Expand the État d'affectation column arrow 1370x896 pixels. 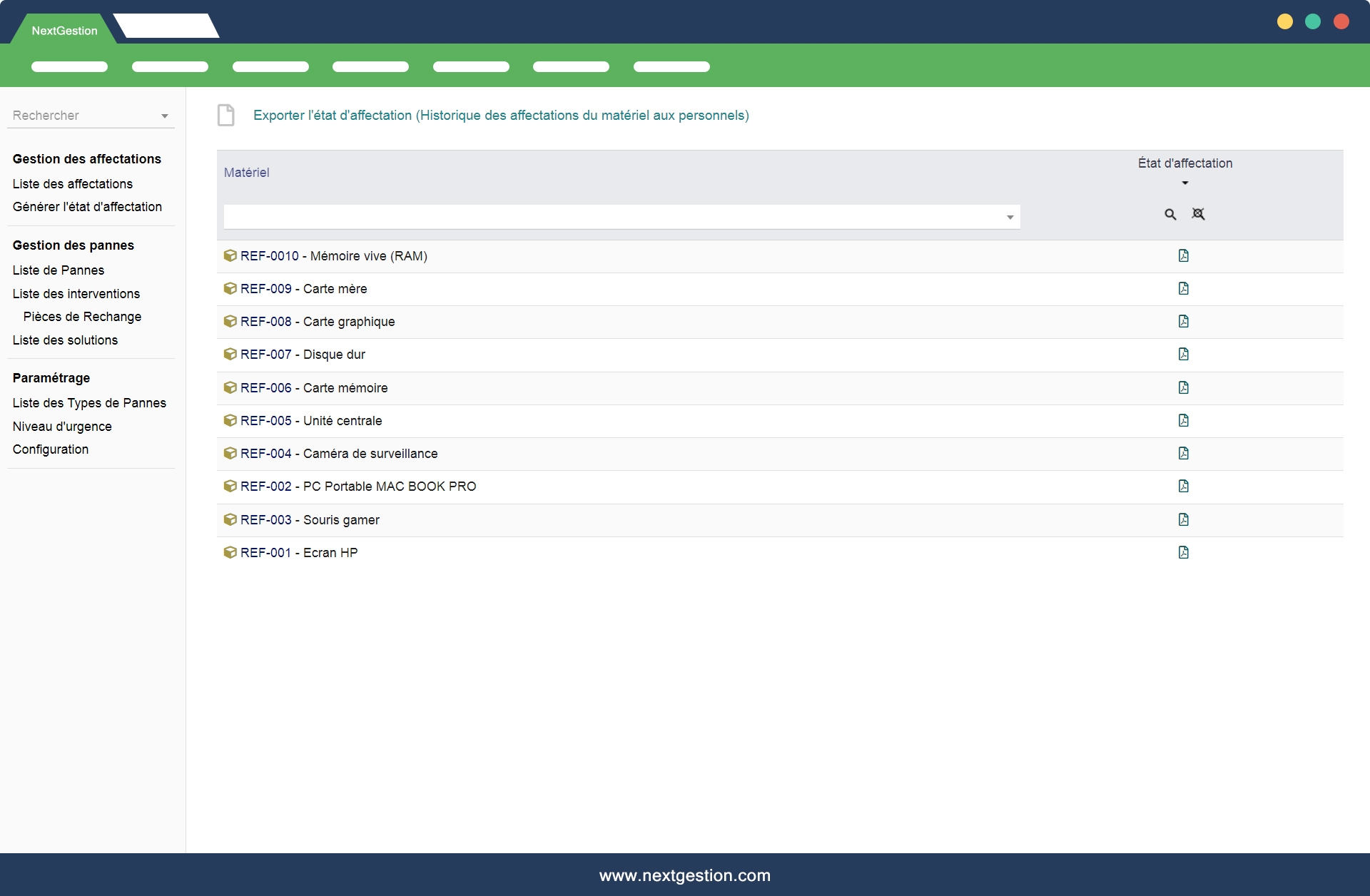(1184, 183)
